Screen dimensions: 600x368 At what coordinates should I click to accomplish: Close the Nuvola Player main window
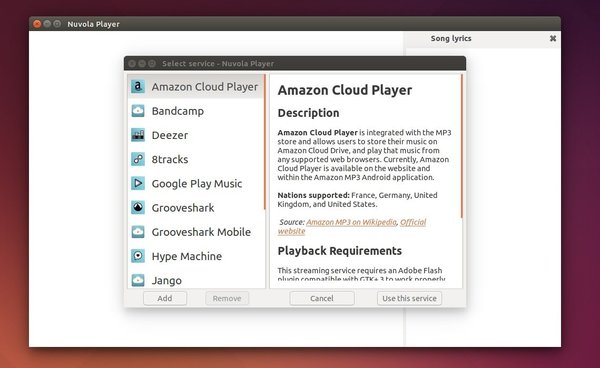pos(37,24)
